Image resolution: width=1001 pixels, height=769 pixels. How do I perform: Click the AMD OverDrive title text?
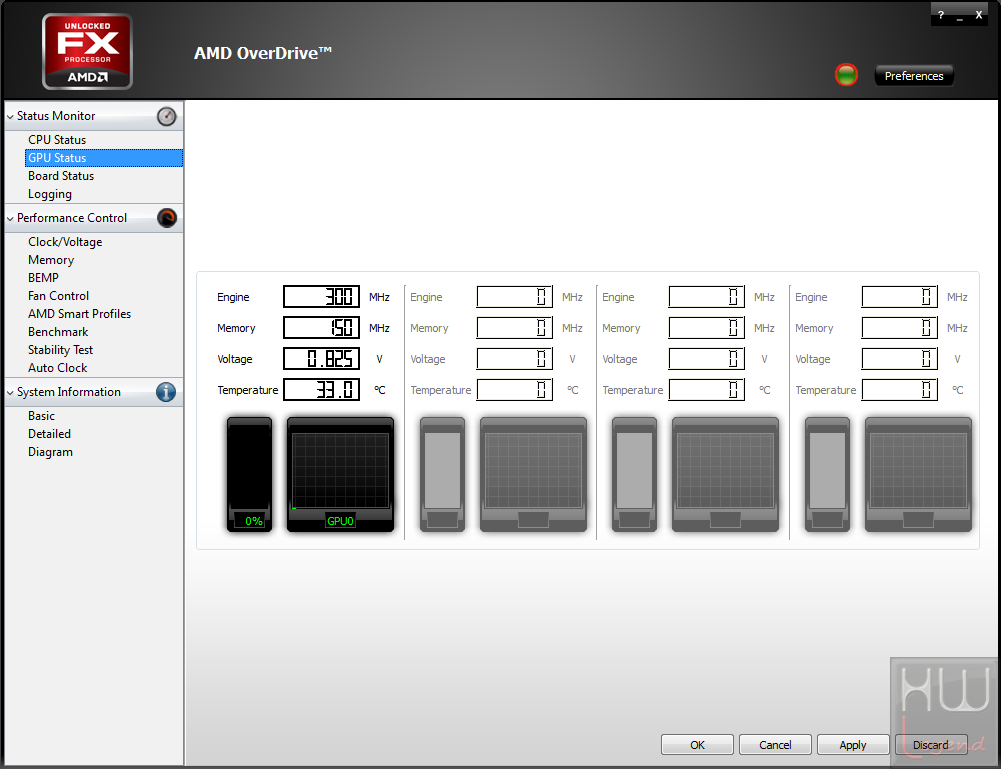pyautogui.click(x=262, y=53)
